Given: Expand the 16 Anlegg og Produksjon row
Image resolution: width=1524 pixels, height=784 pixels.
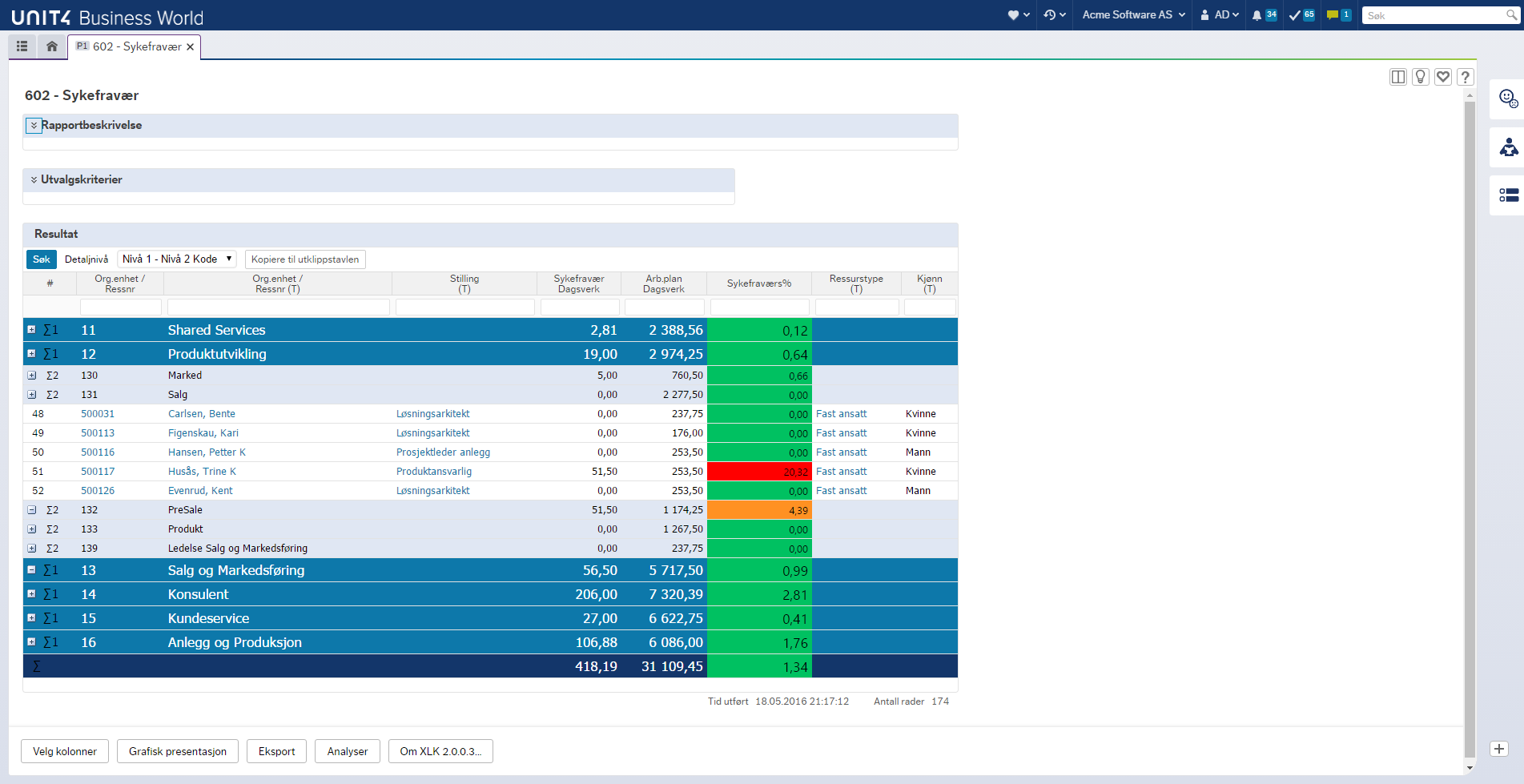Looking at the screenshot, I should [x=31, y=641].
